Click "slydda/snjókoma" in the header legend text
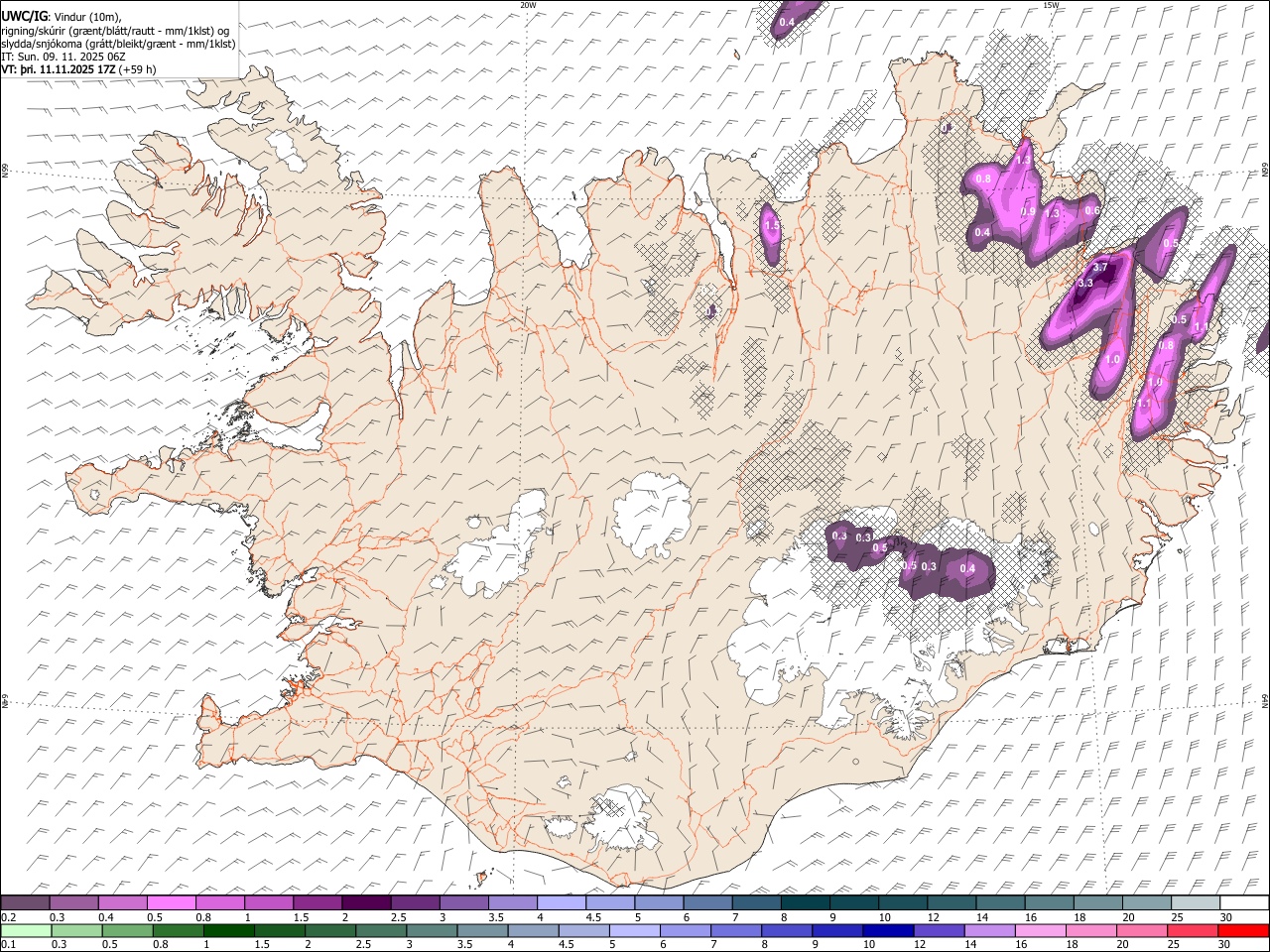1270x952 pixels. coord(40,44)
